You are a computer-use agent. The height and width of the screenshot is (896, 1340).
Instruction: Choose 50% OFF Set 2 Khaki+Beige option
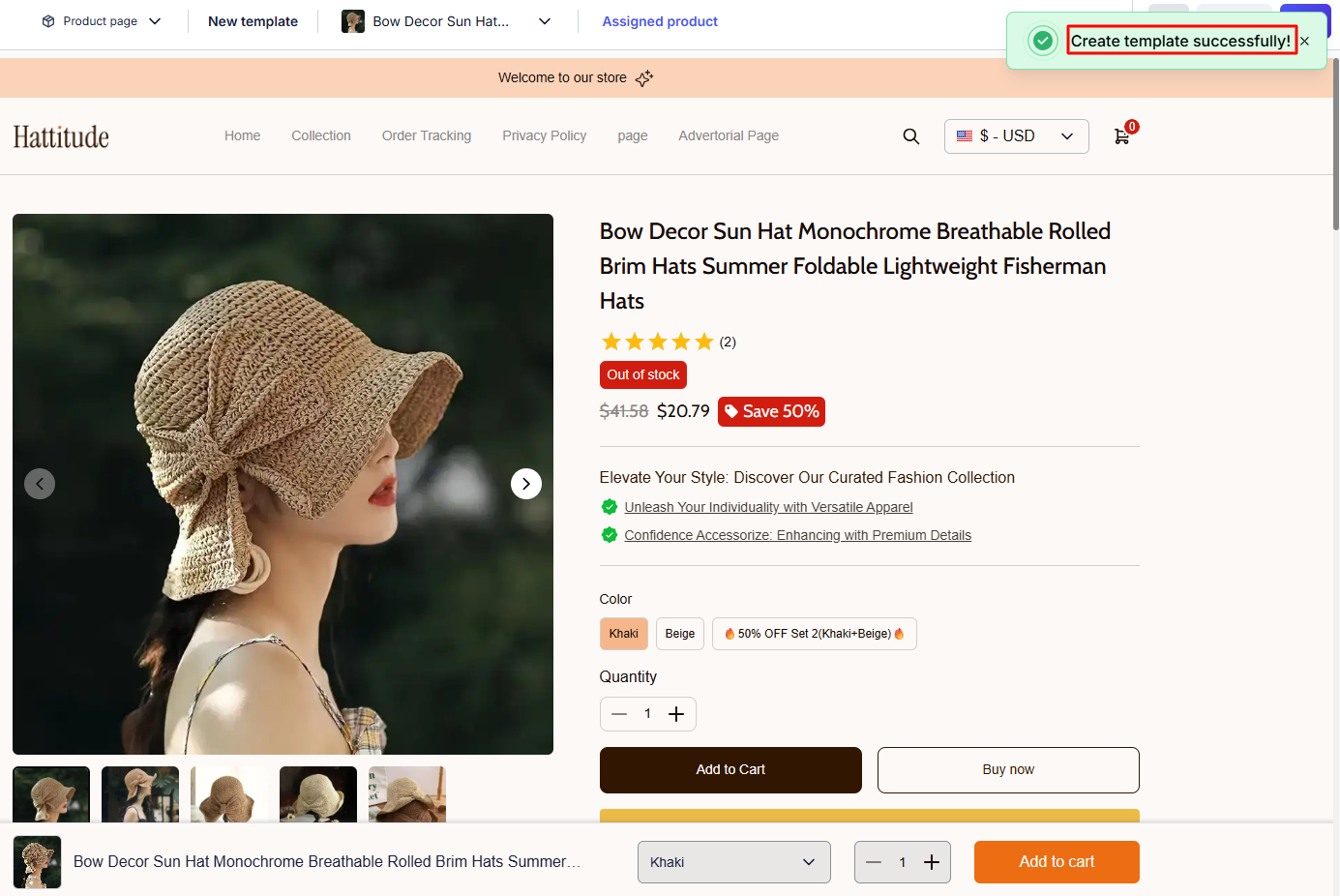coord(814,634)
